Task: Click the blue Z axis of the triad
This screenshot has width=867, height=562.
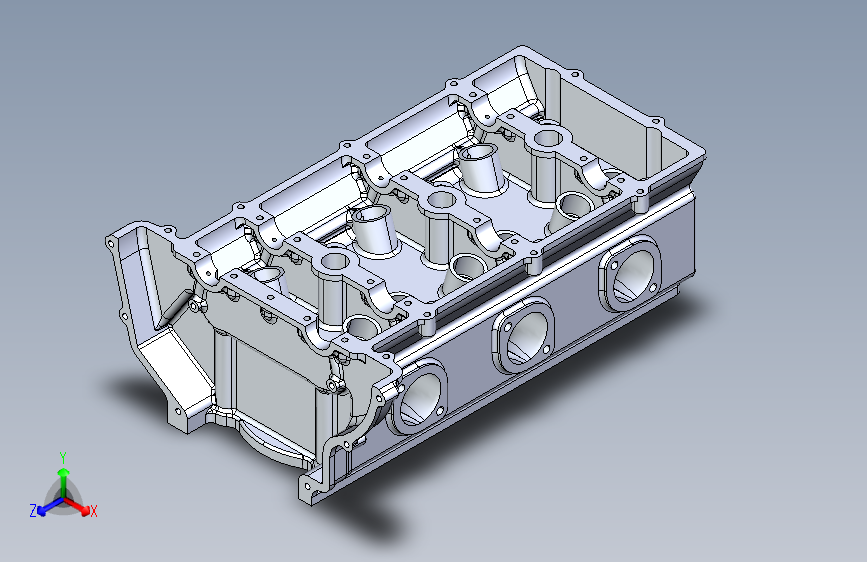Action: (50, 507)
